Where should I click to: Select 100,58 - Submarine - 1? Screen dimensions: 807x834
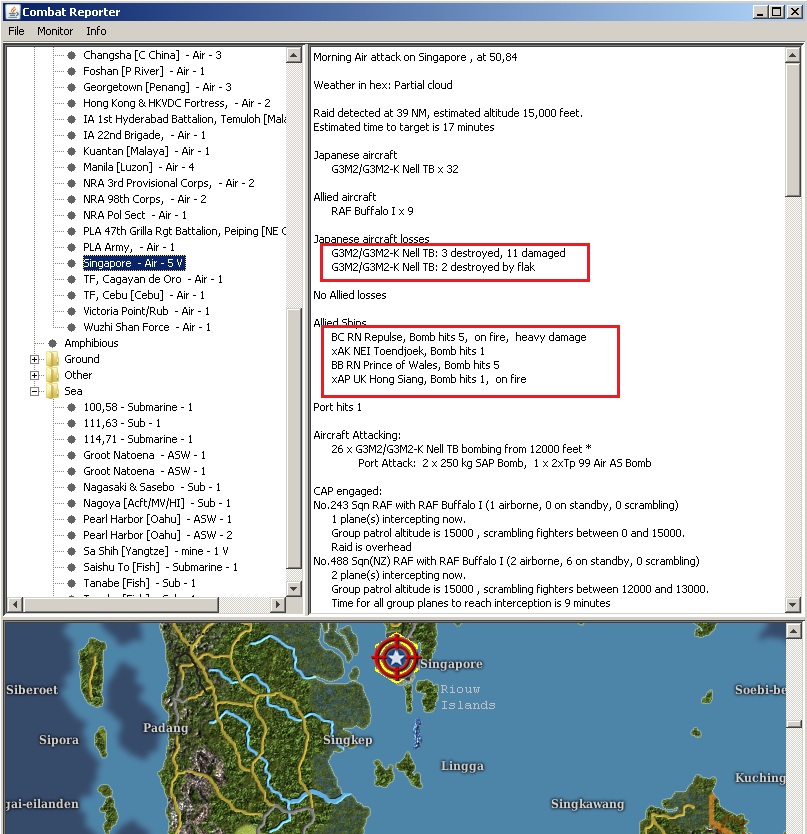pos(138,407)
